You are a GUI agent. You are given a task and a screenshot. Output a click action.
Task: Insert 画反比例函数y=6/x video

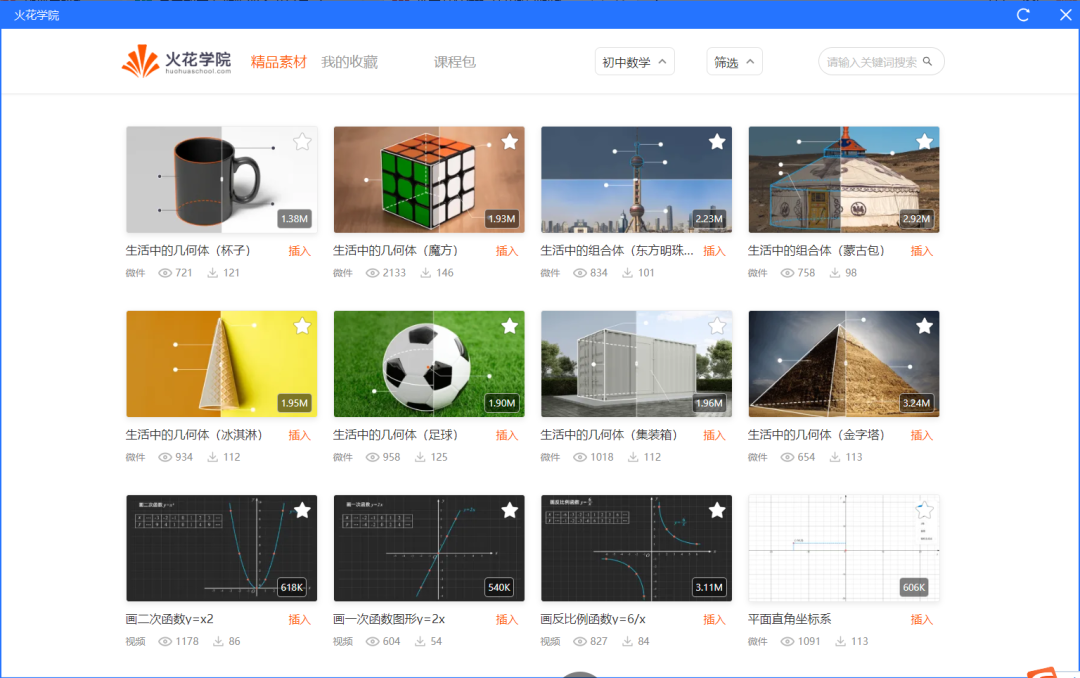click(714, 619)
